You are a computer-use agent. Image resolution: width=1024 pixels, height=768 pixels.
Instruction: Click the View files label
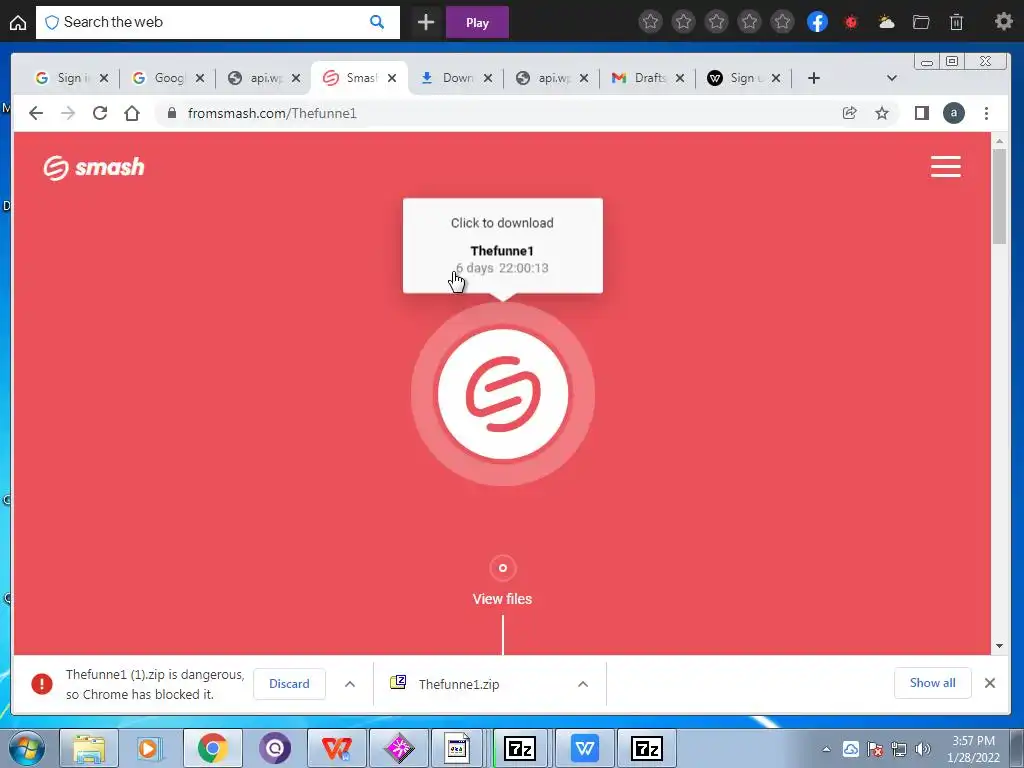pyautogui.click(x=502, y=599)
